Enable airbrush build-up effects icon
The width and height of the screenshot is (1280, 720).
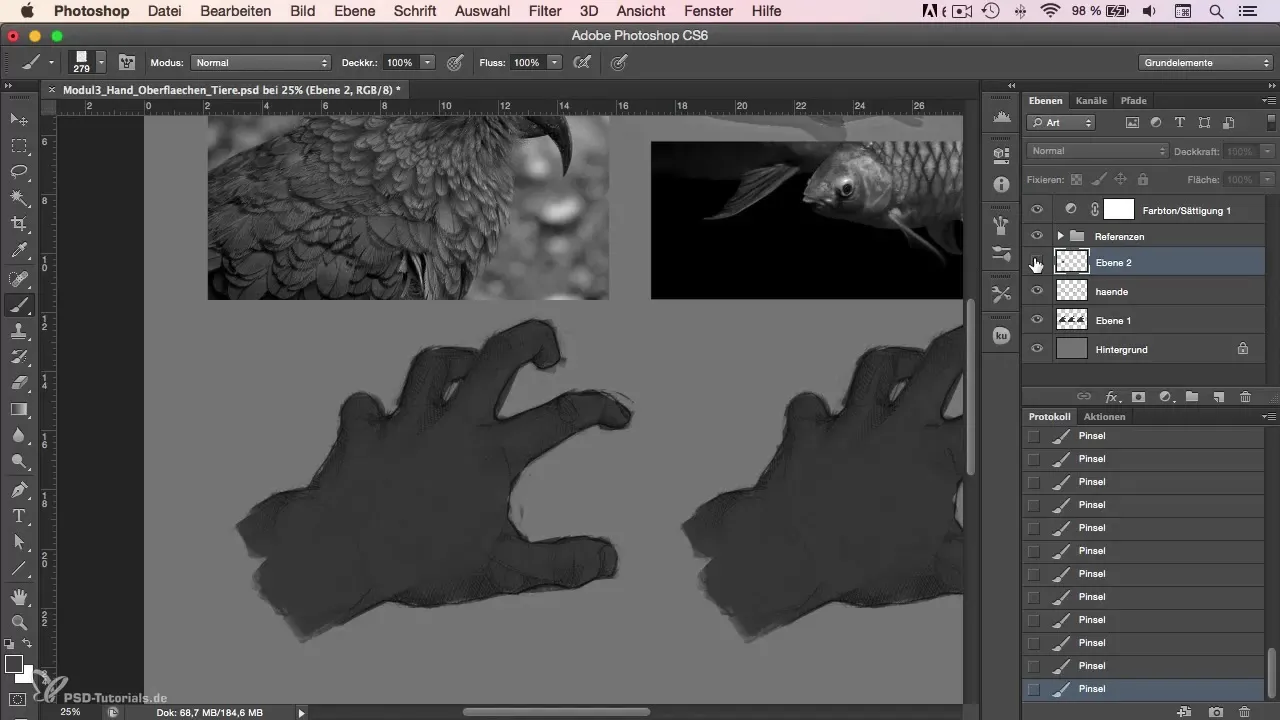582,62
